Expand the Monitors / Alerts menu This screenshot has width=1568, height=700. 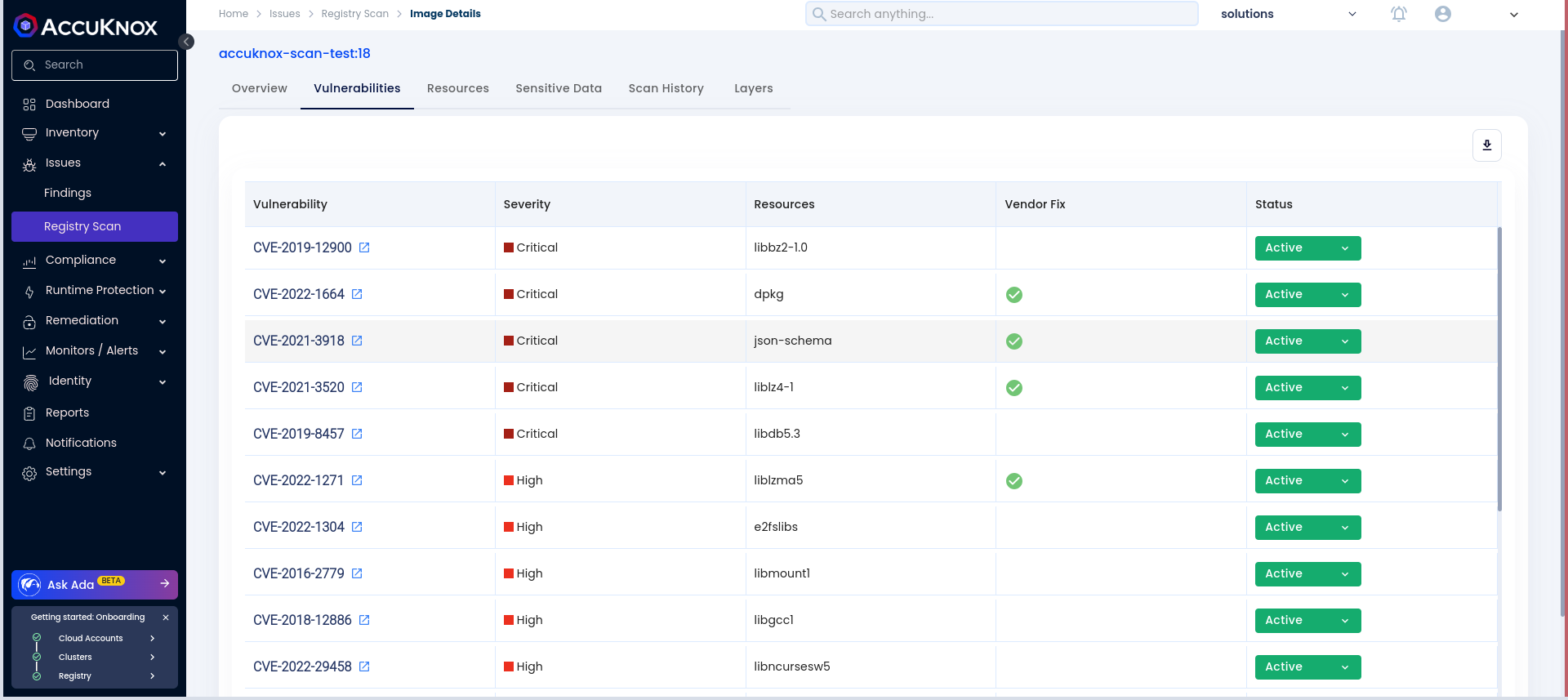(95, 351)
